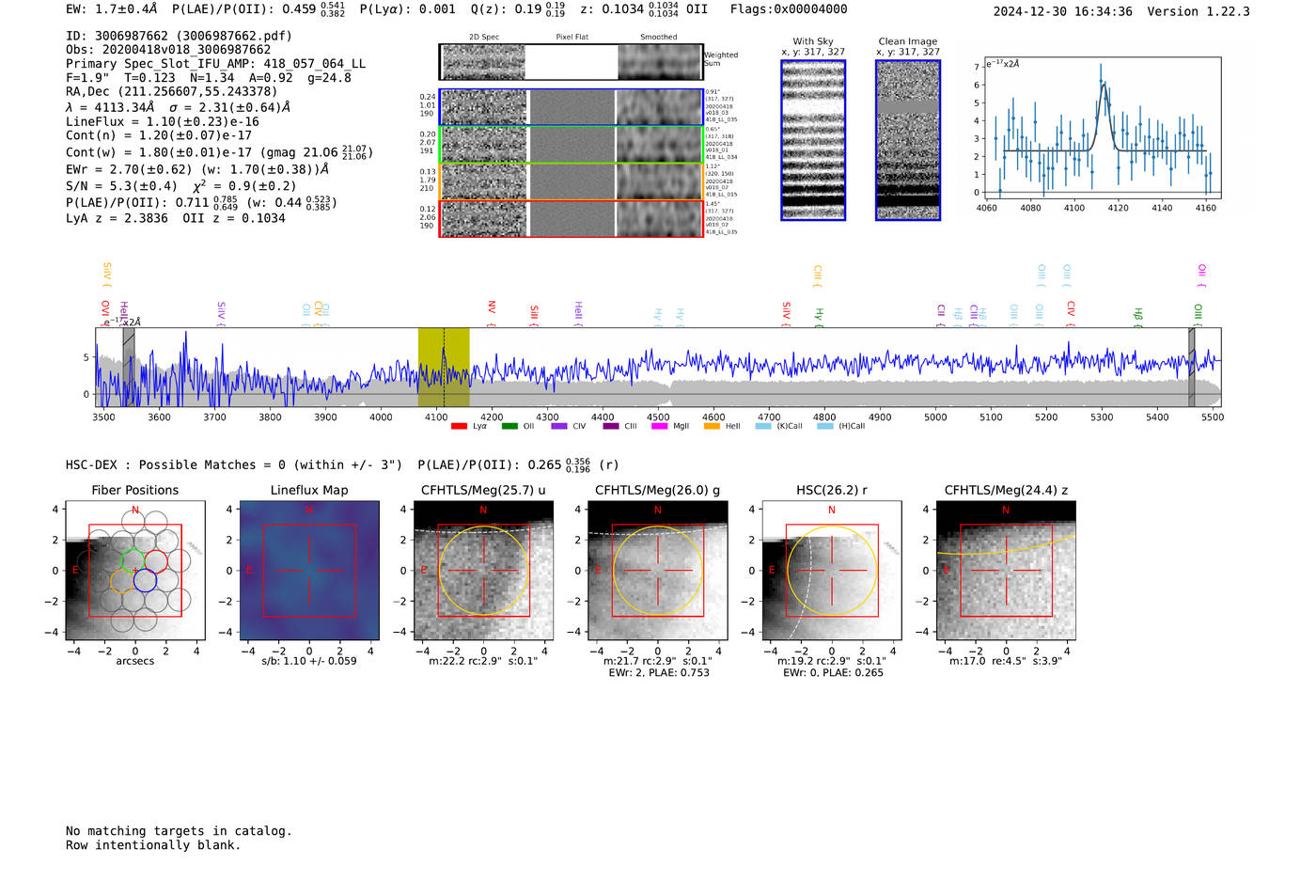Click the red SiII line marker
This screenshot has height=896, width=1316.
pyautogui.click(x=534, y=314)
